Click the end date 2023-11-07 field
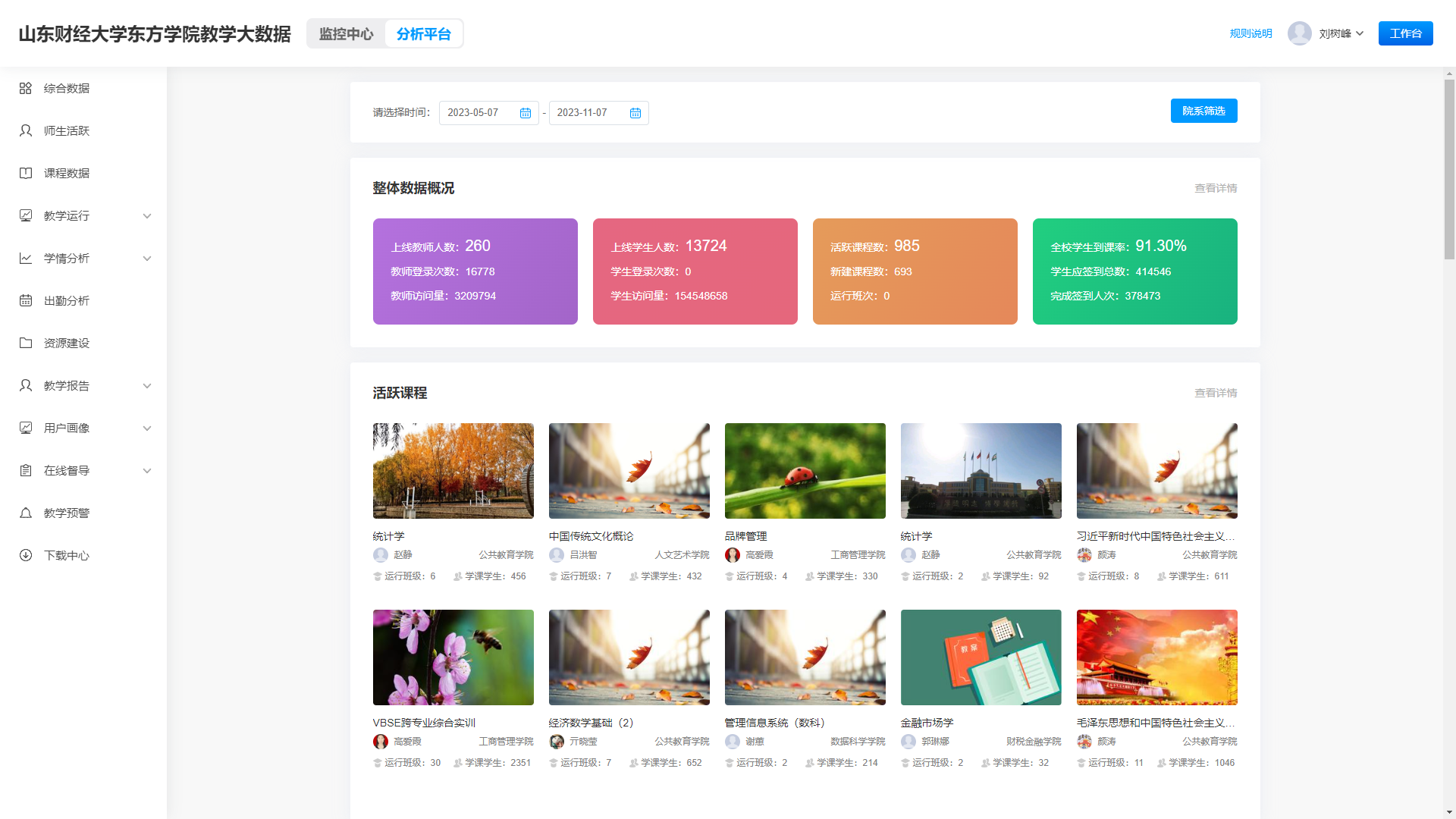Viewport: 1456px width, 819px height. pyautogui.click(x=582, y=113)
